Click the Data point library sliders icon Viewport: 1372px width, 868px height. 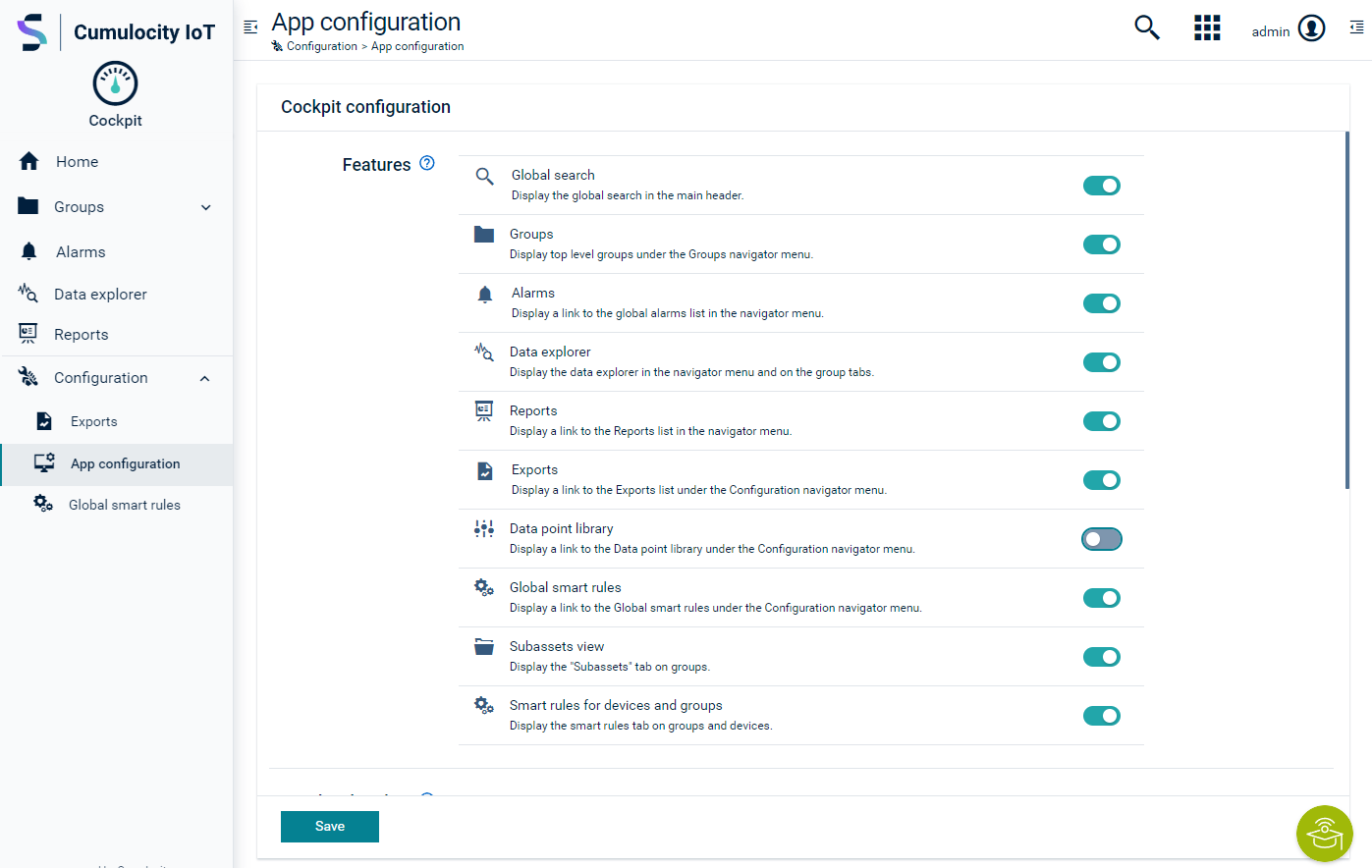(484, 529)
